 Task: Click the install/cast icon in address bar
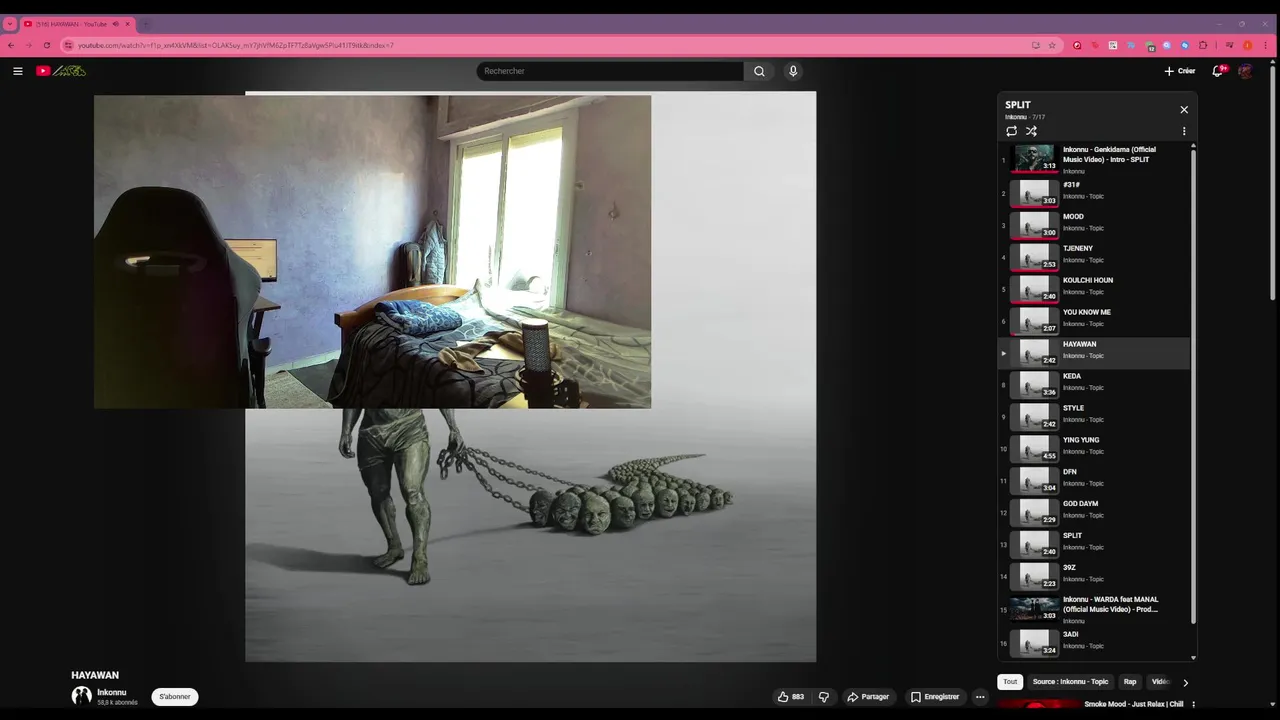pyautogui.click(x=1035, y=45)
